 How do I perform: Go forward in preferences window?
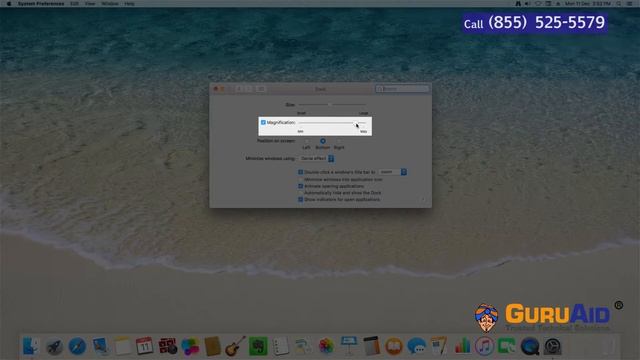pyautogui.click(x=249, y=89)
